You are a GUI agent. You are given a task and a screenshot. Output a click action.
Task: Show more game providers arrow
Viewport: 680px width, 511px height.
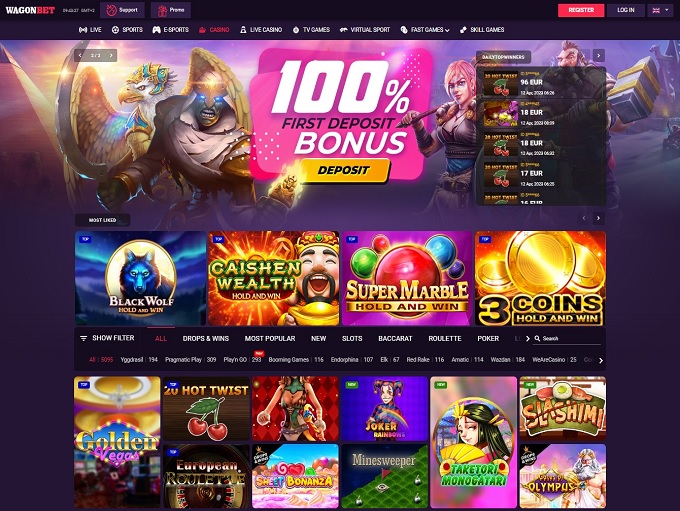601,360
